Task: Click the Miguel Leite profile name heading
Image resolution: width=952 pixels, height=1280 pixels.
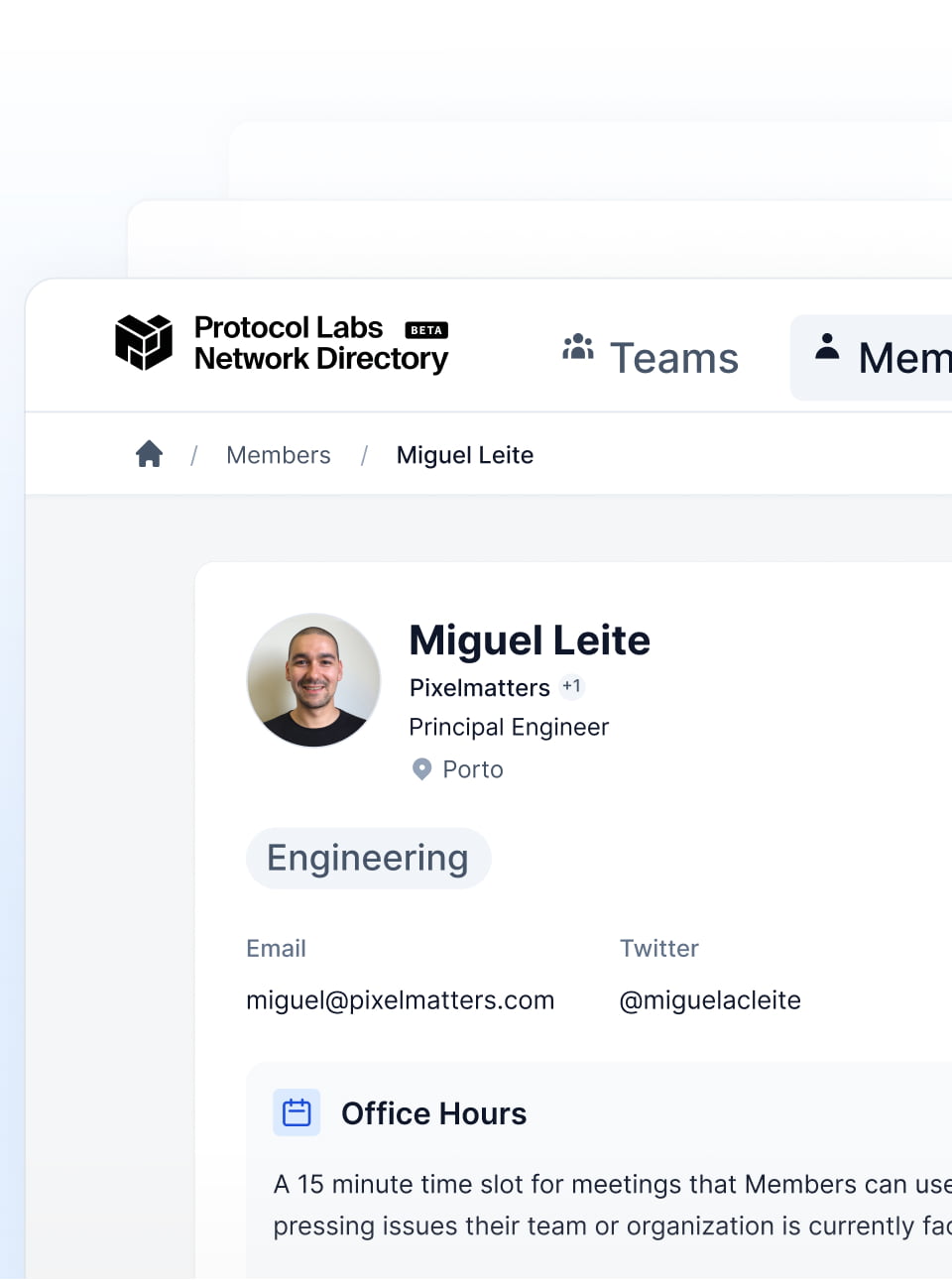Action: [530, 640]
